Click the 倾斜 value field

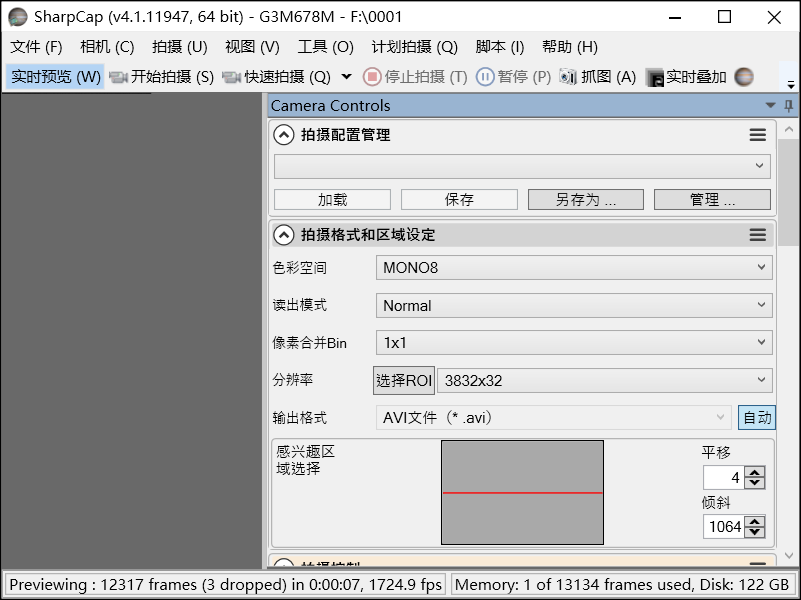(x=723, y=526)
